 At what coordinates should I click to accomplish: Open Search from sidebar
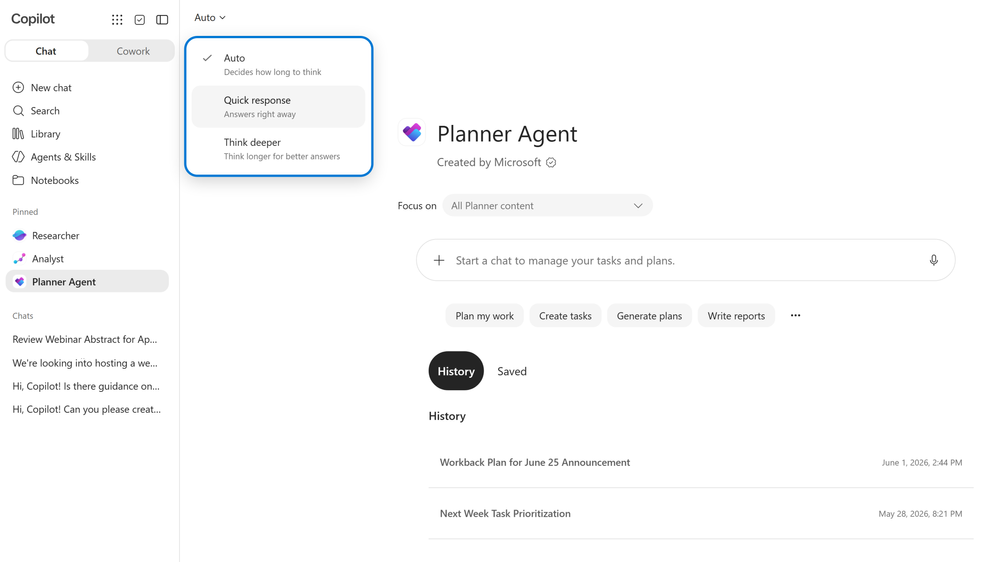coord(87,111)
